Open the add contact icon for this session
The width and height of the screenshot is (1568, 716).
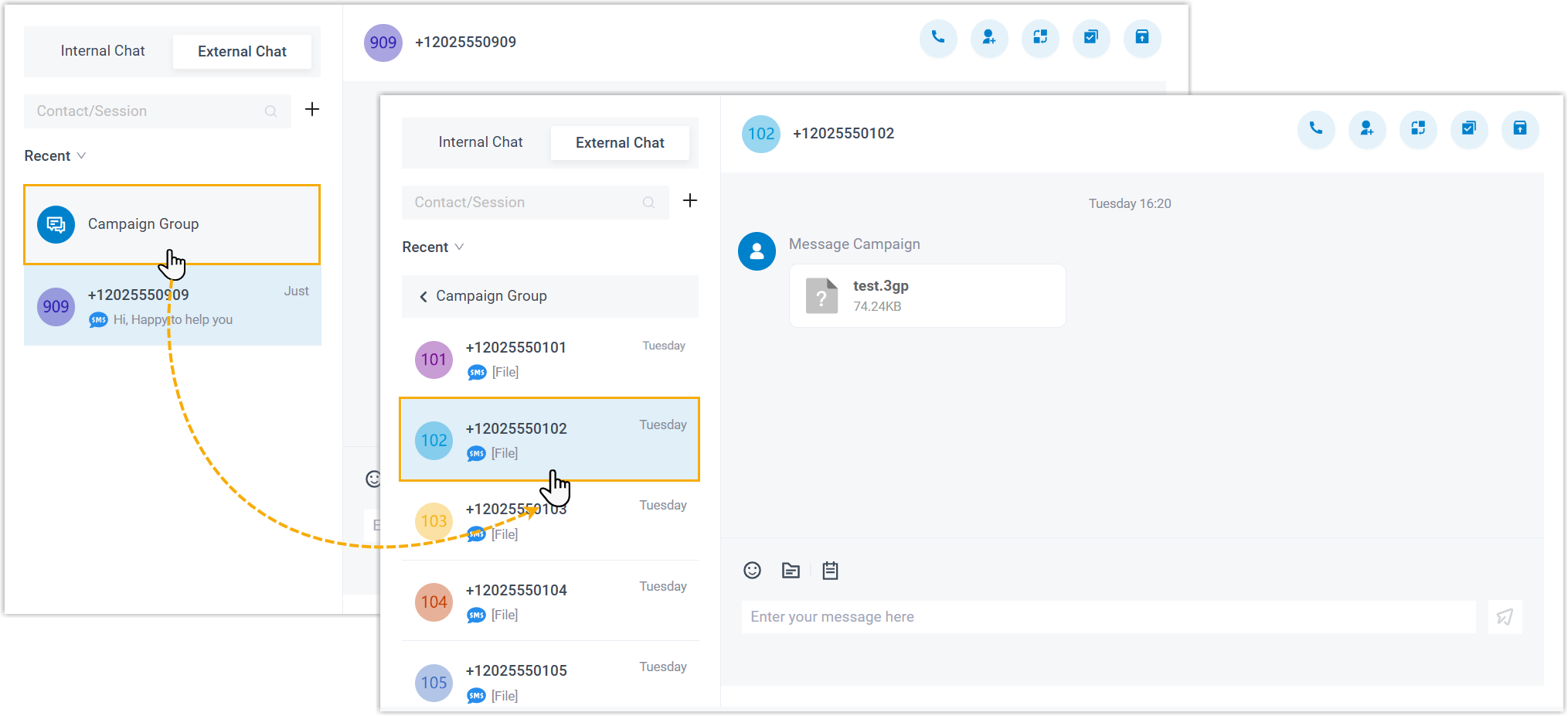pyautogui.click(x=1367, y=130)
